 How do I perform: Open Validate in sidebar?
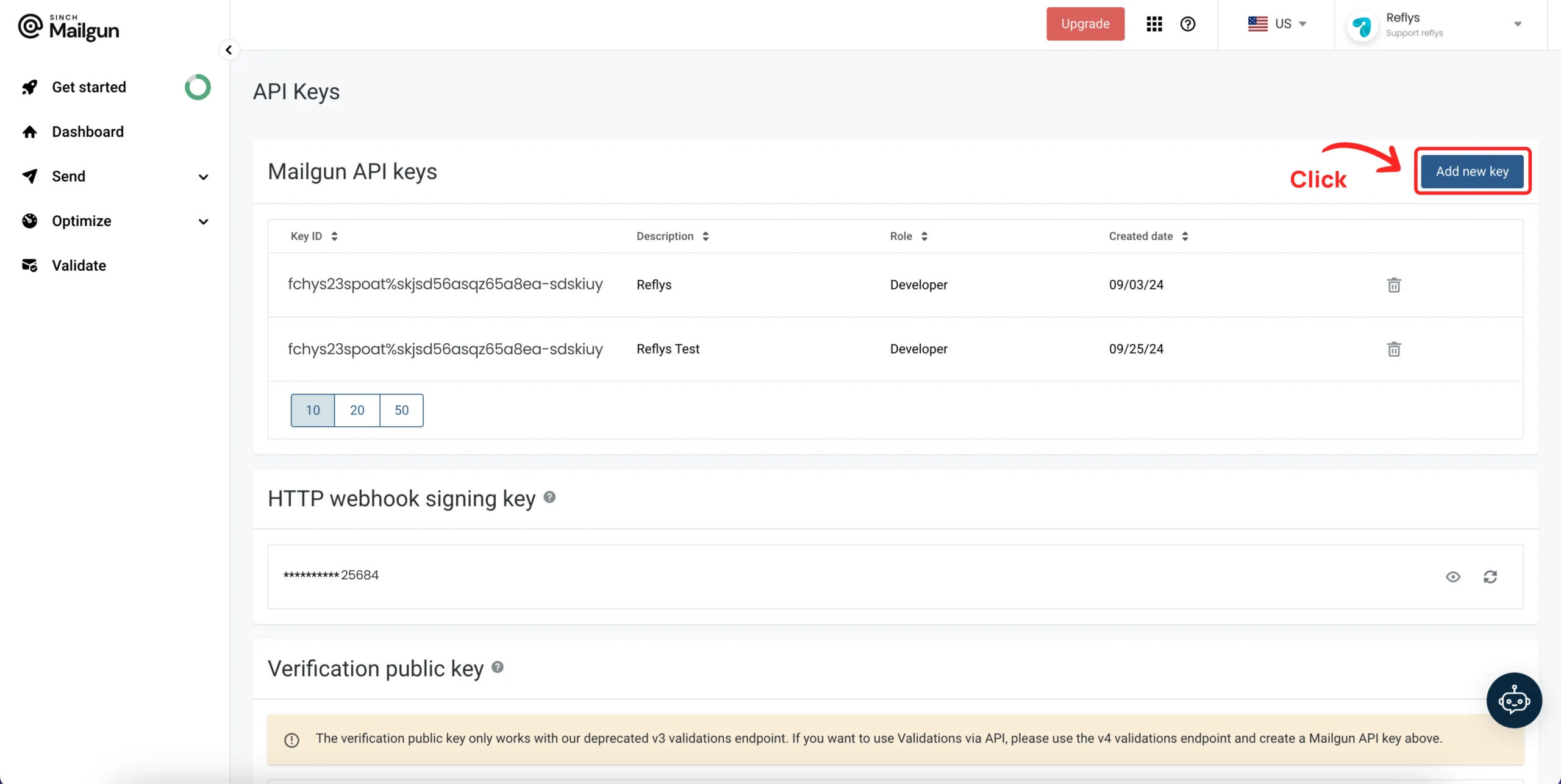click(x=79, y=265)
